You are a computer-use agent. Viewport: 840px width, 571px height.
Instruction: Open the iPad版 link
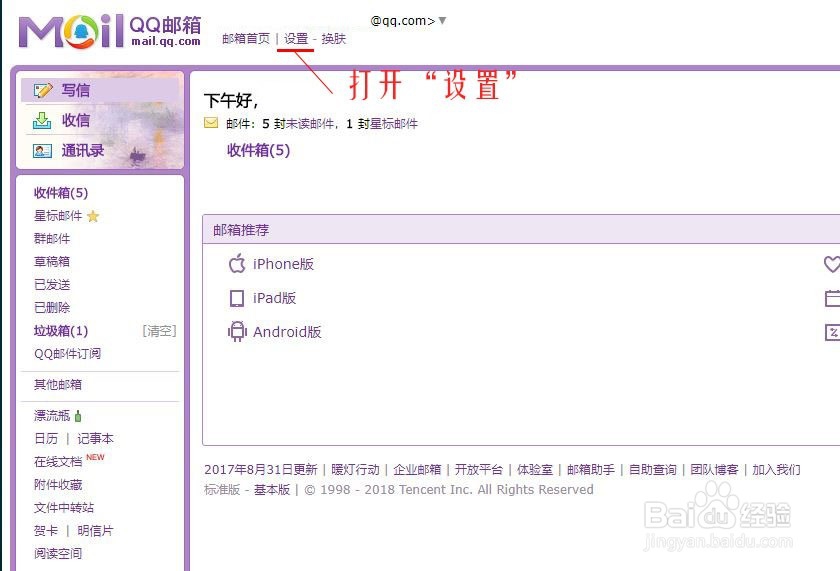click(x=274, y=298)
